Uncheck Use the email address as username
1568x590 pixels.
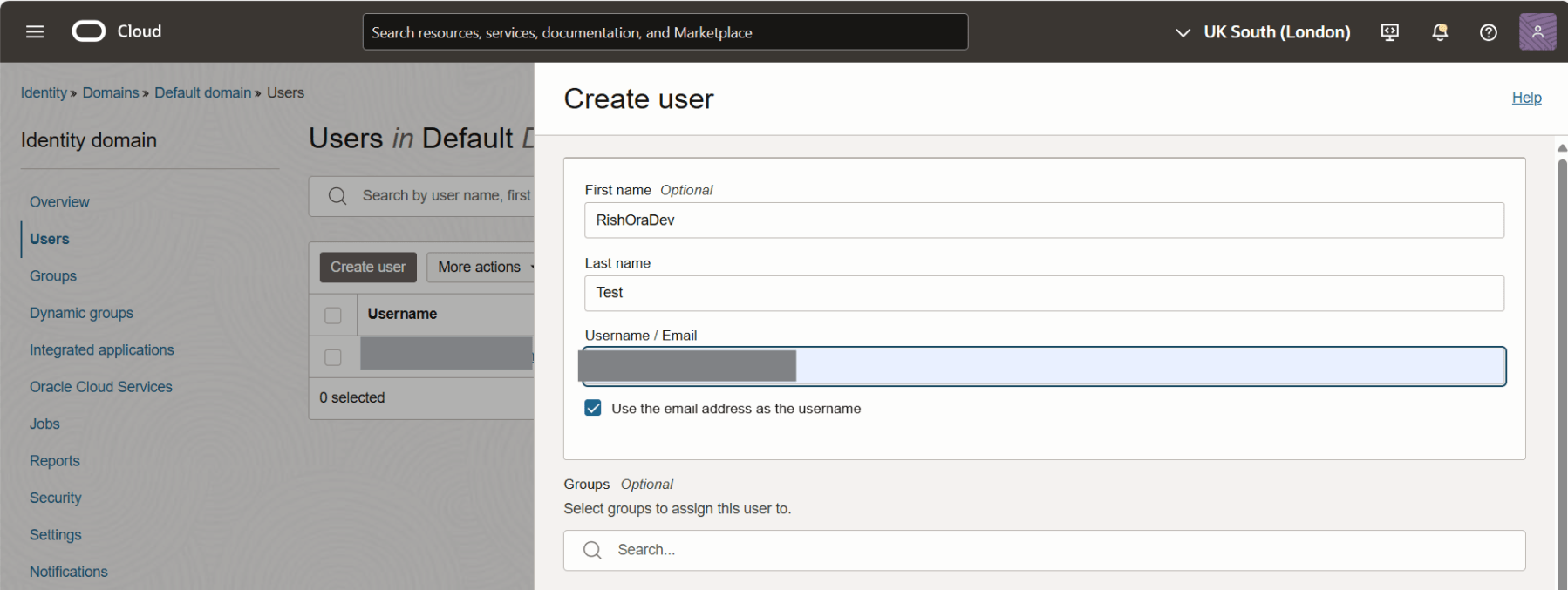click(593, 408)
